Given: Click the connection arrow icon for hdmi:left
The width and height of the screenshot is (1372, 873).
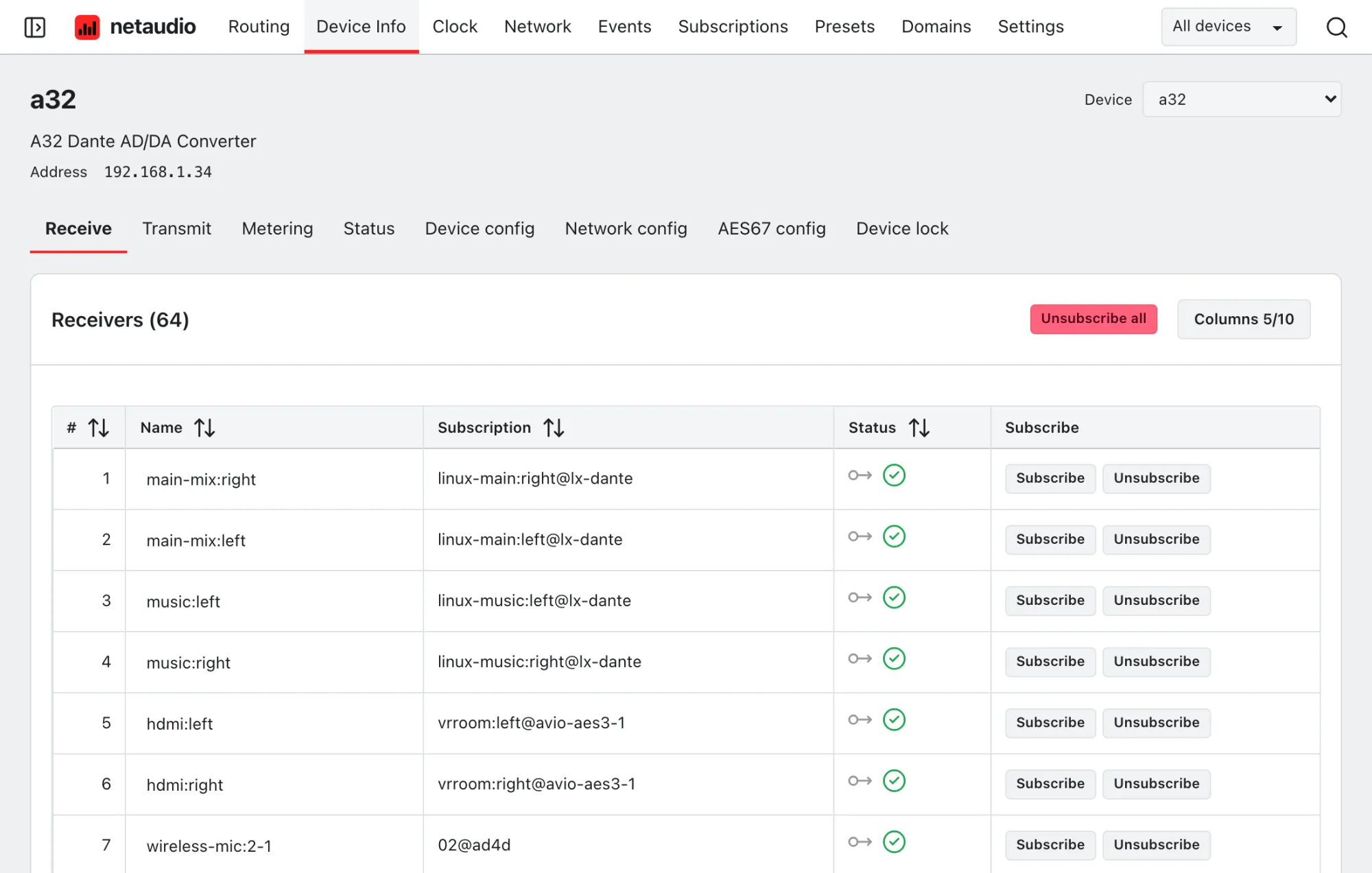Looking at the screenshot, I should 860,719.
